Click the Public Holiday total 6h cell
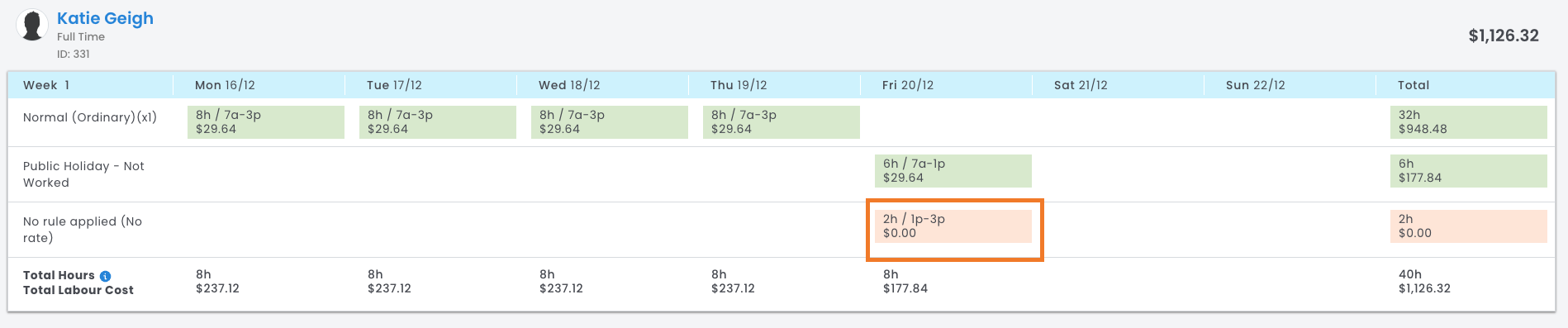This screenshot has width=1568, height=328. point(1469,171)
